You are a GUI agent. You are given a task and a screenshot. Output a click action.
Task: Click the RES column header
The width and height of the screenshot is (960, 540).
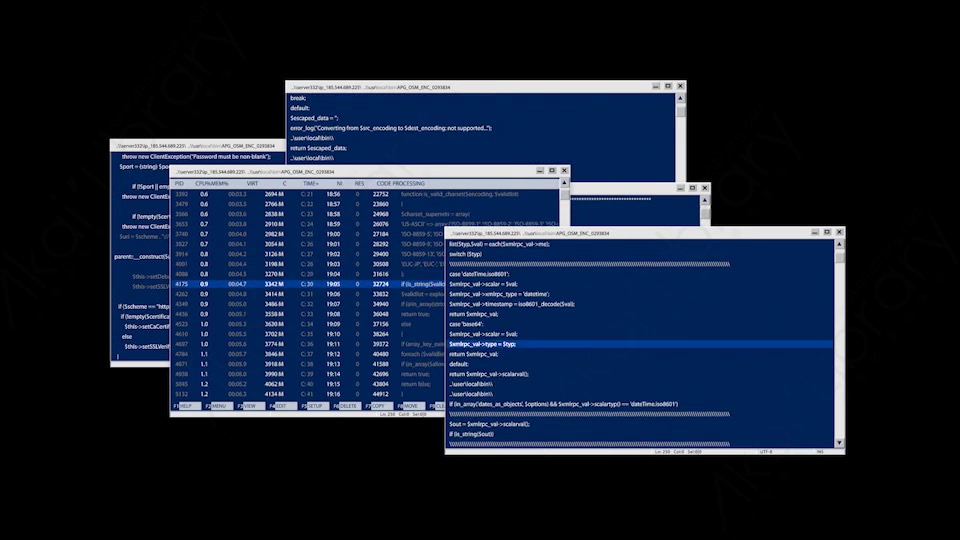(359, 184)
